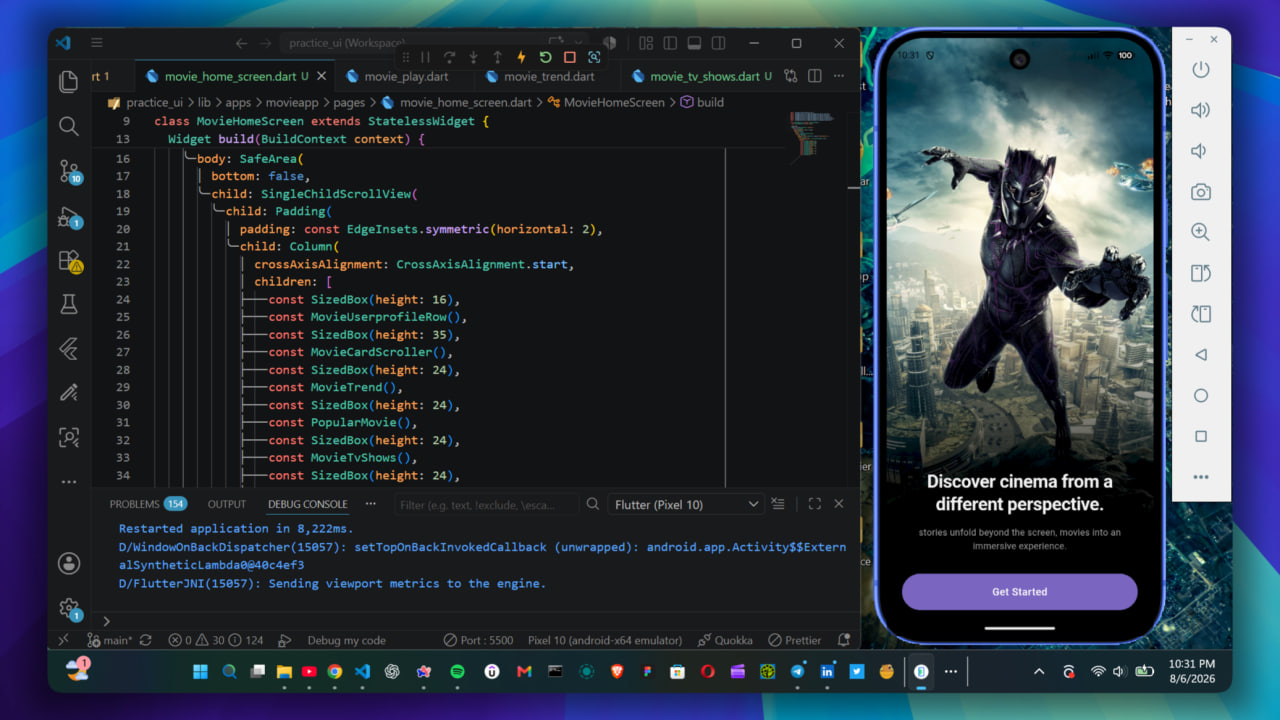The height and width of the screenshot is (720, 1280).
Task: Open the OUTPUT panel tab
Action: (x=227, y=504)
